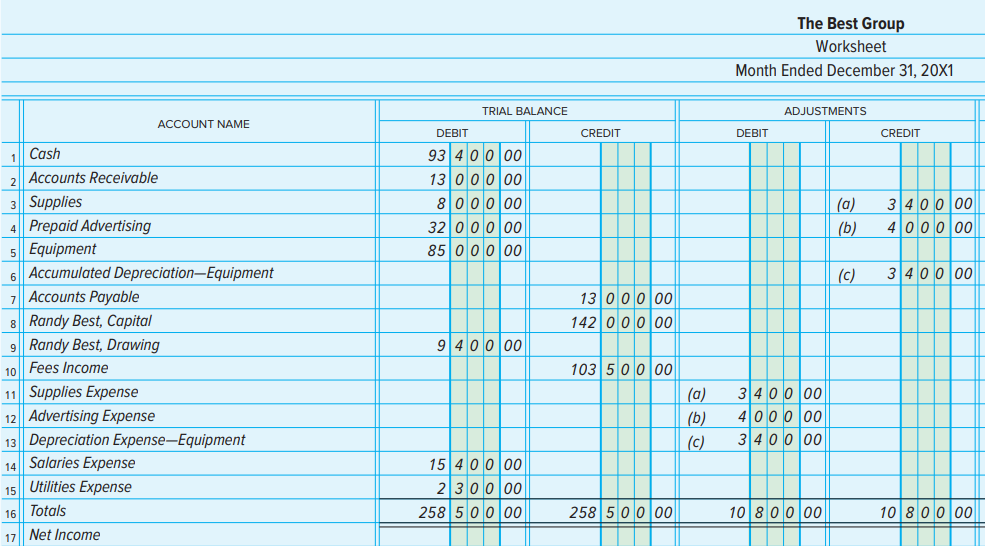This screenshot has height=546, width=985.
Task: Click Accounts Payable credit 13,000.00
Action: [626, 298]
